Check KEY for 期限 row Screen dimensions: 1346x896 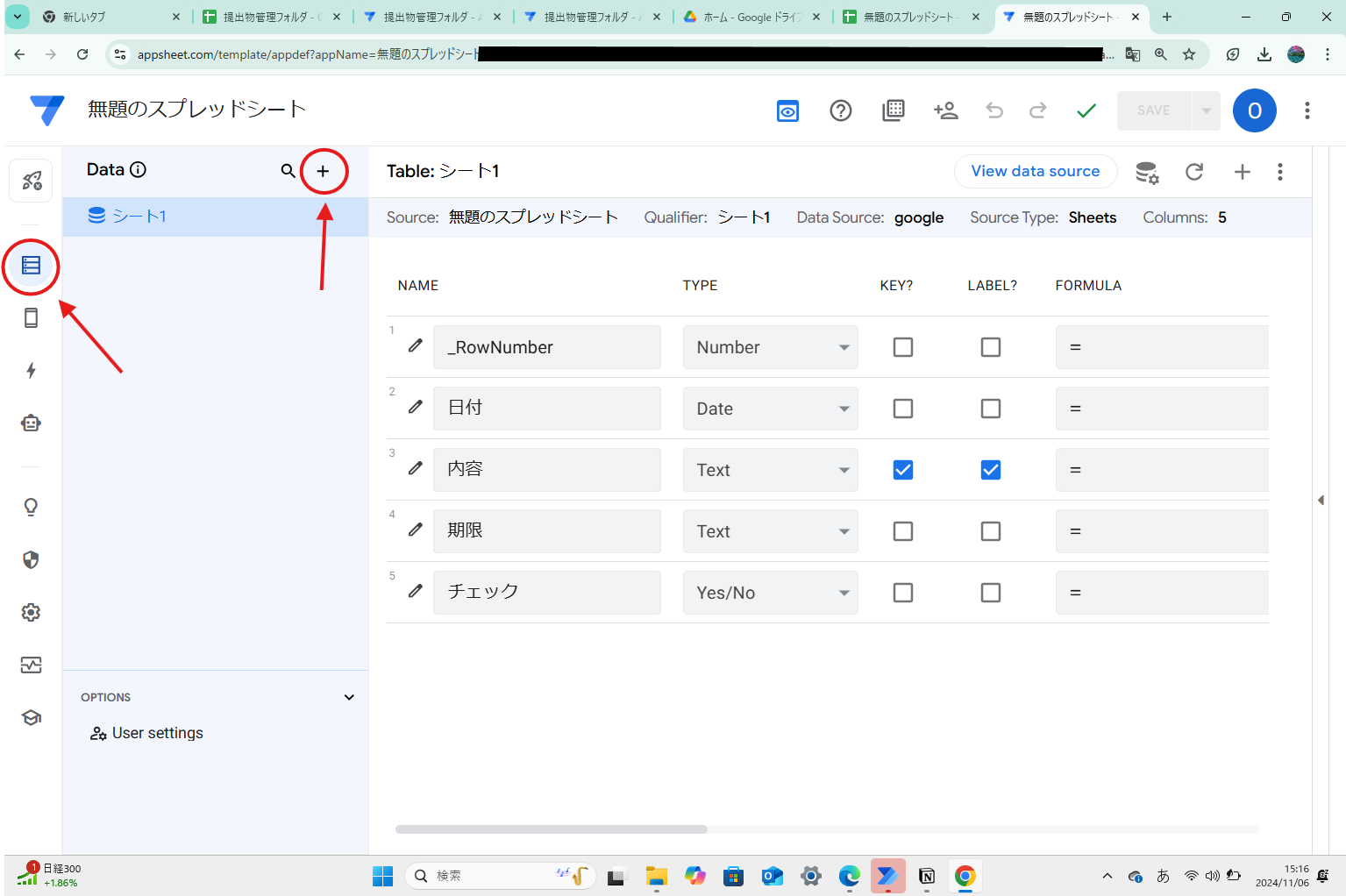point(903,531)
